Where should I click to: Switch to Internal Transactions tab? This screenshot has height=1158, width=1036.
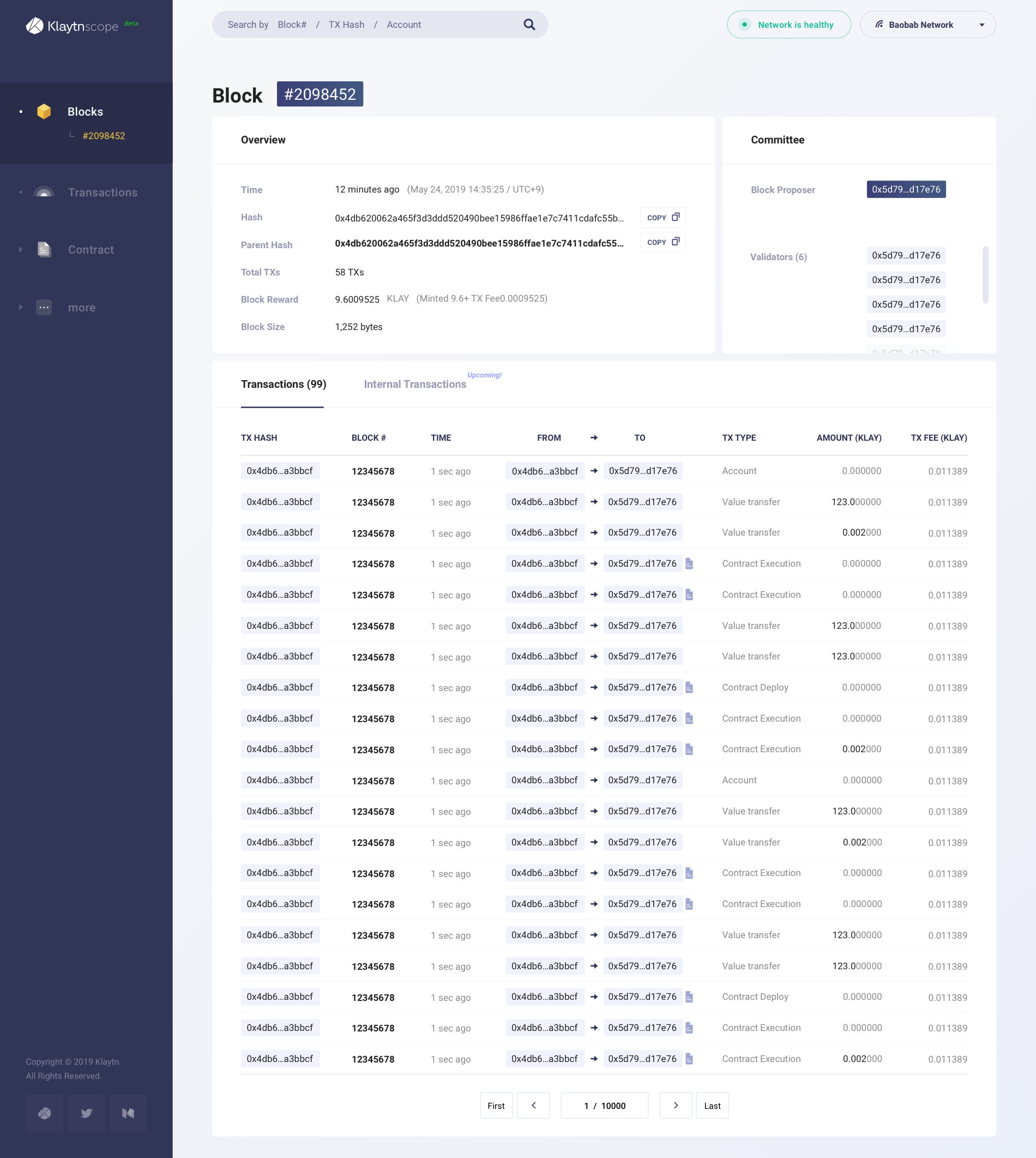click(414, 385)
